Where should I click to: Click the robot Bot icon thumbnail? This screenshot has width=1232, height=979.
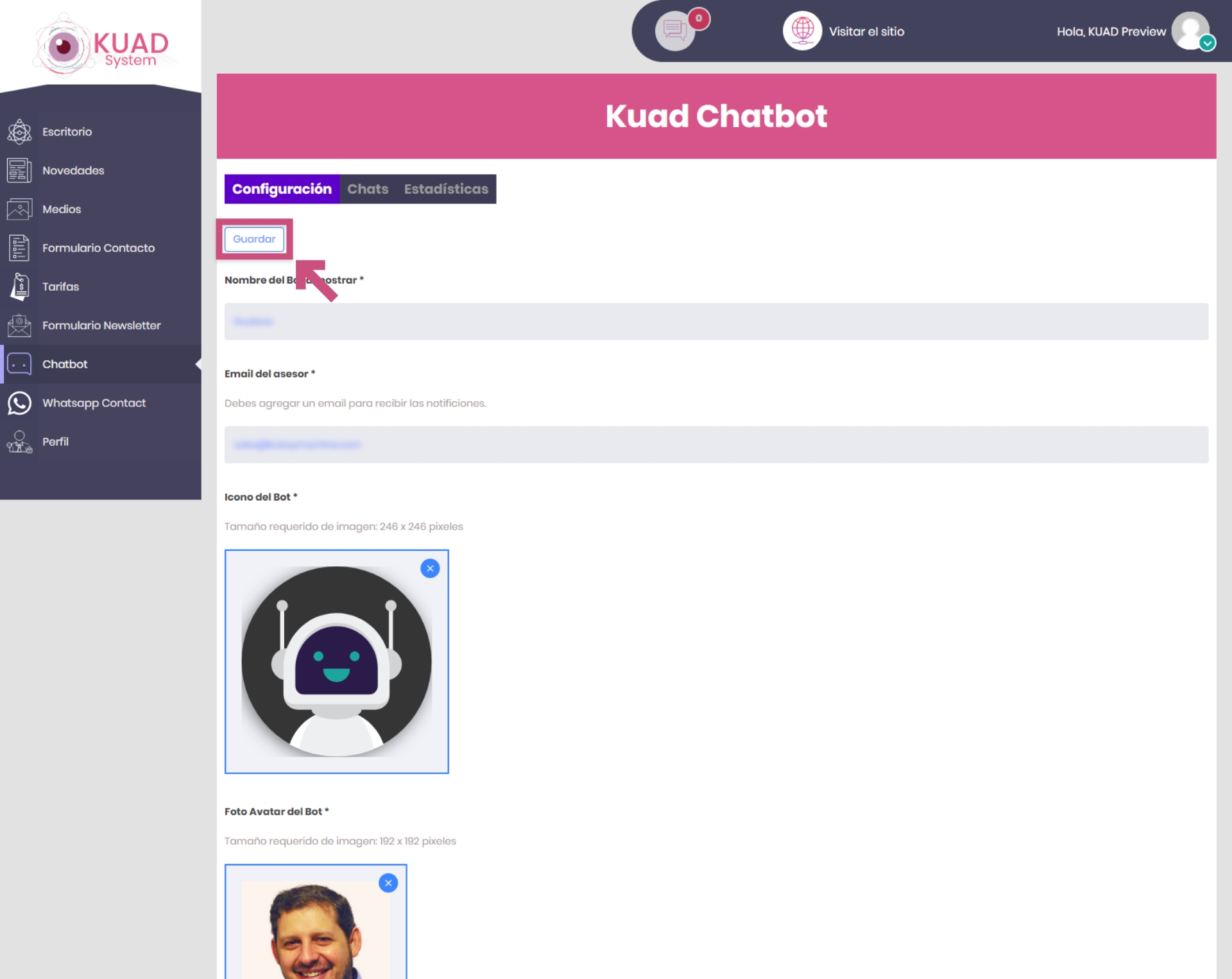[336, 661]
